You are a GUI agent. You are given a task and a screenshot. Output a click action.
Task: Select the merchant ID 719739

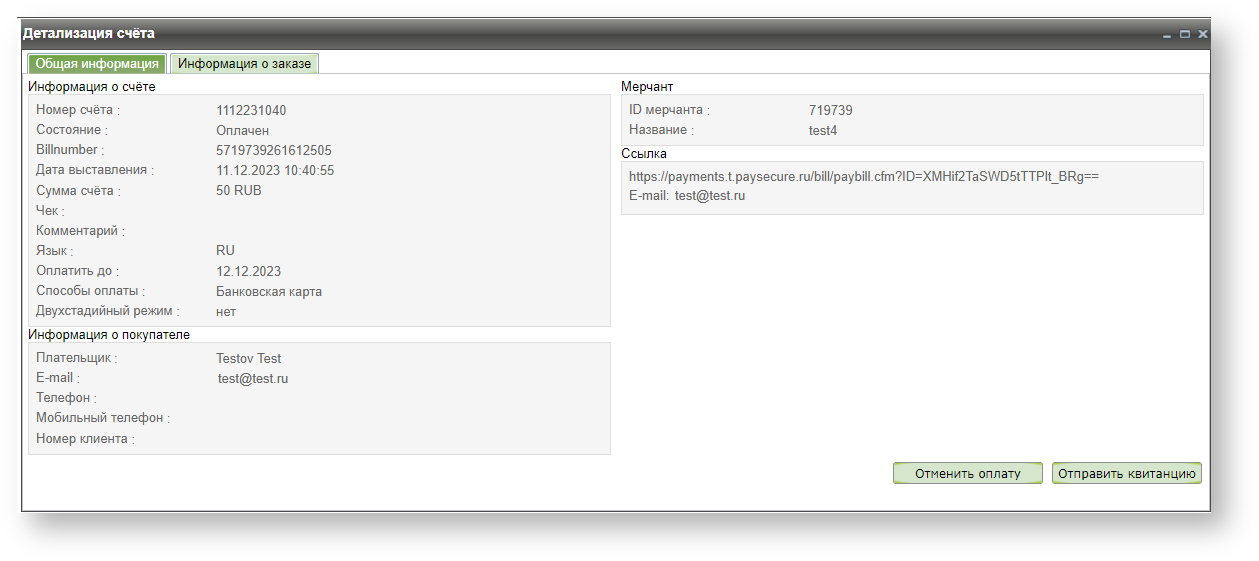coord(831,110)
